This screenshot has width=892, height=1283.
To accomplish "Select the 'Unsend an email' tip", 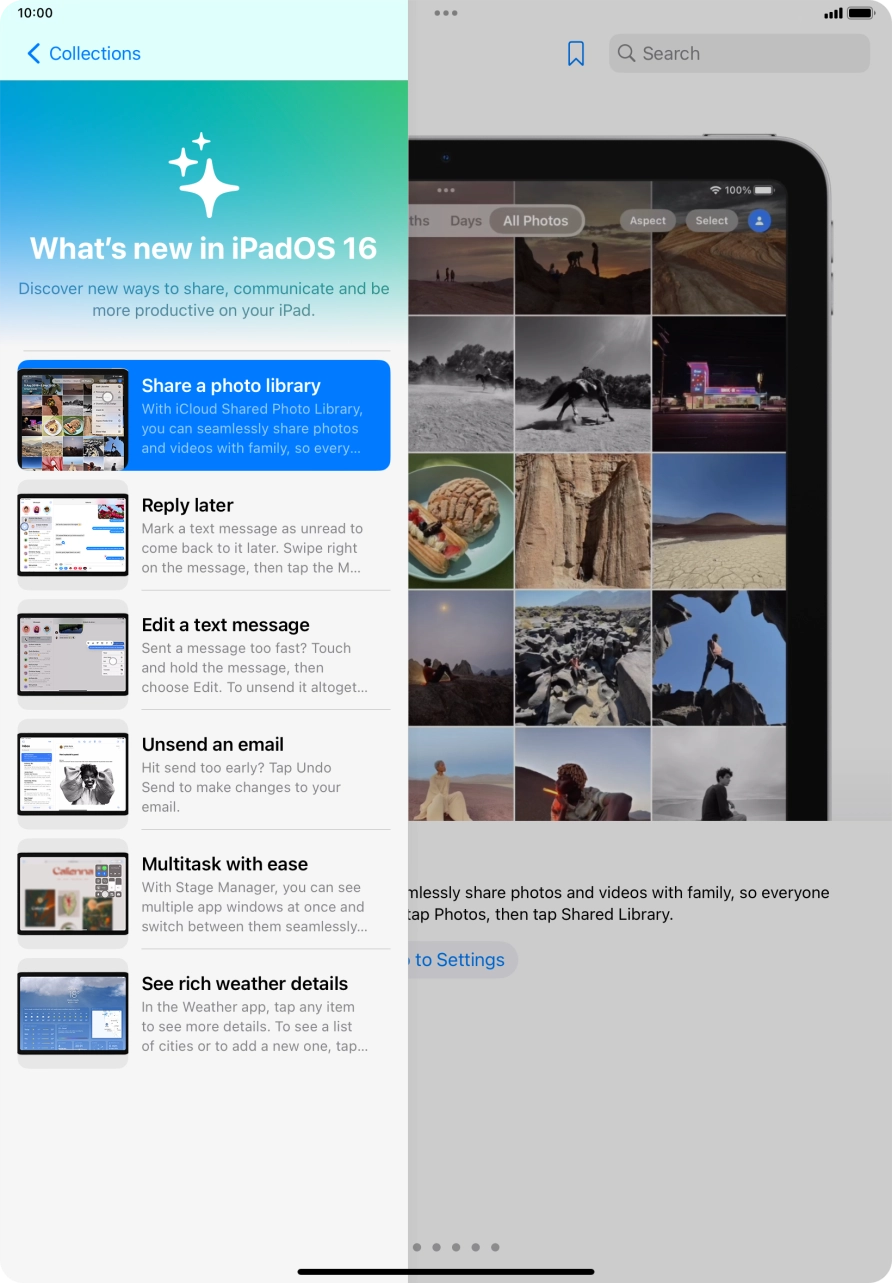I will pyautogui.click(x=251, y=774).
